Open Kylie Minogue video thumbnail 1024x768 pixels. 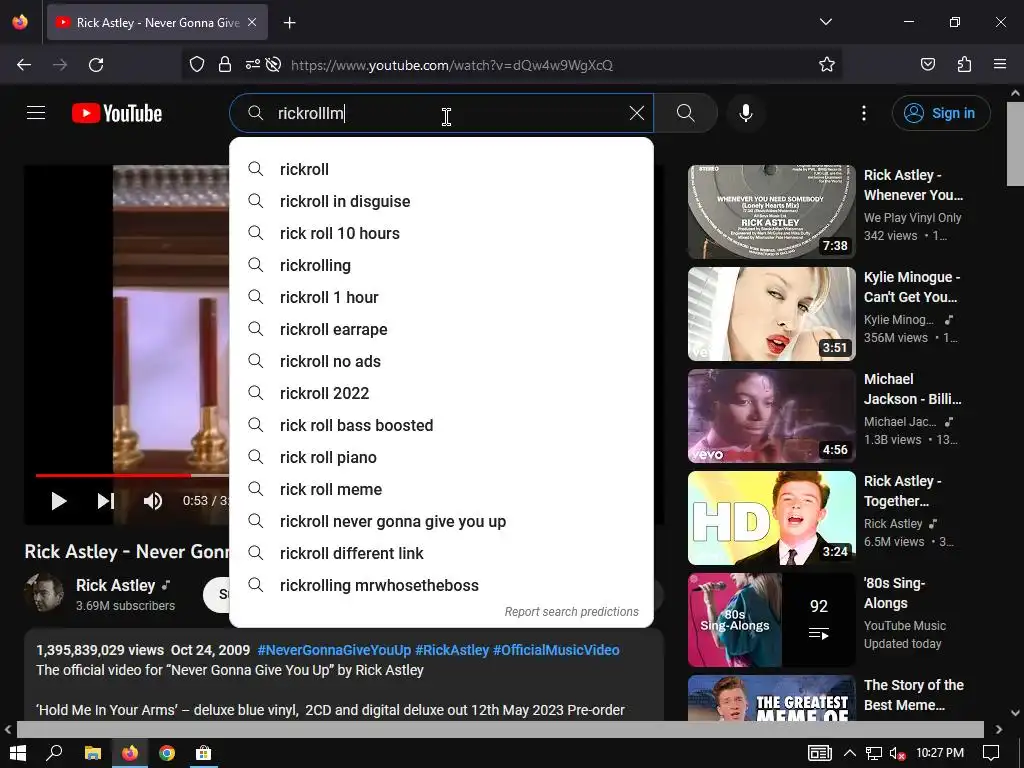click(772, 313)
